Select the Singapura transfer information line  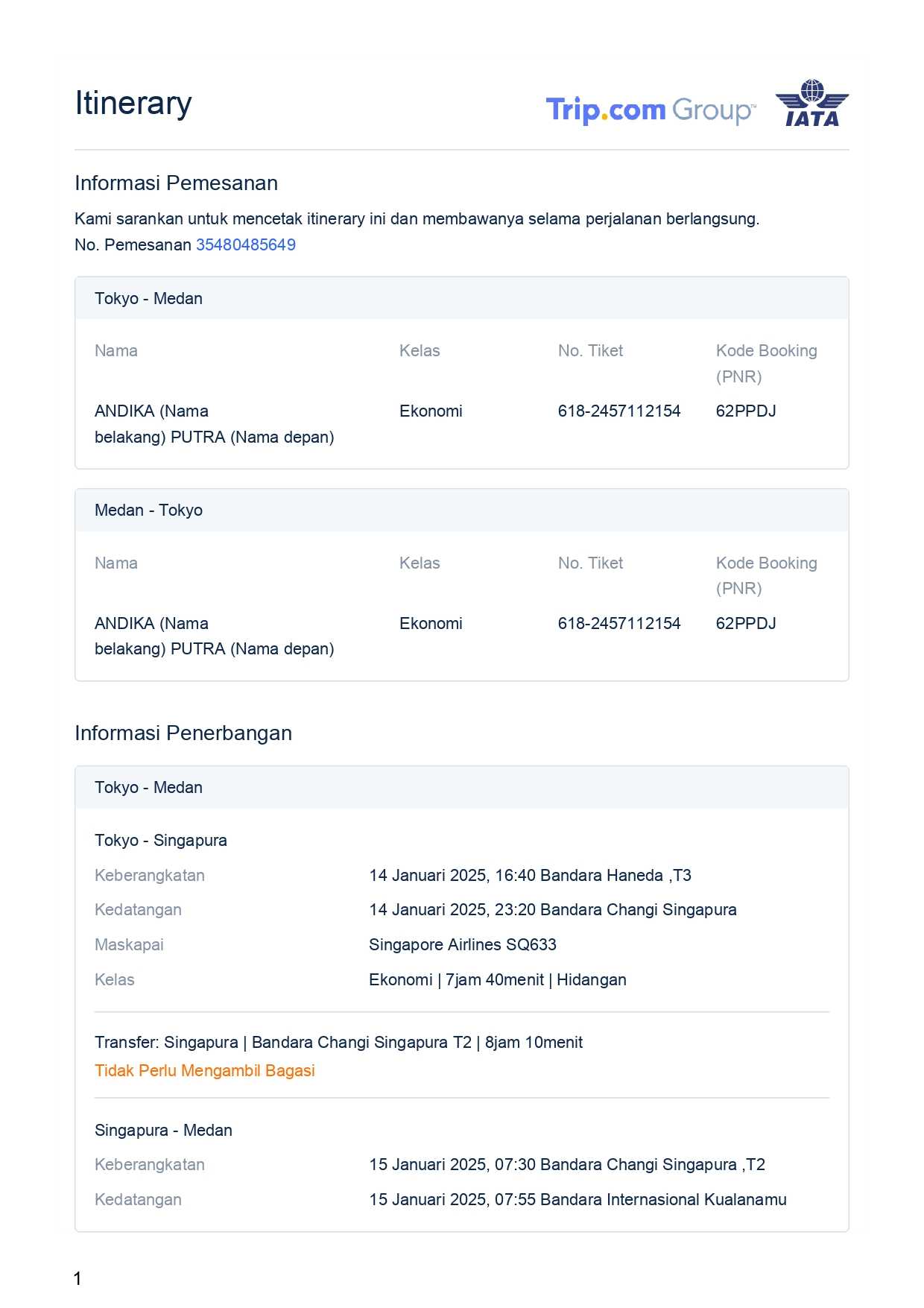[338, 1042]
